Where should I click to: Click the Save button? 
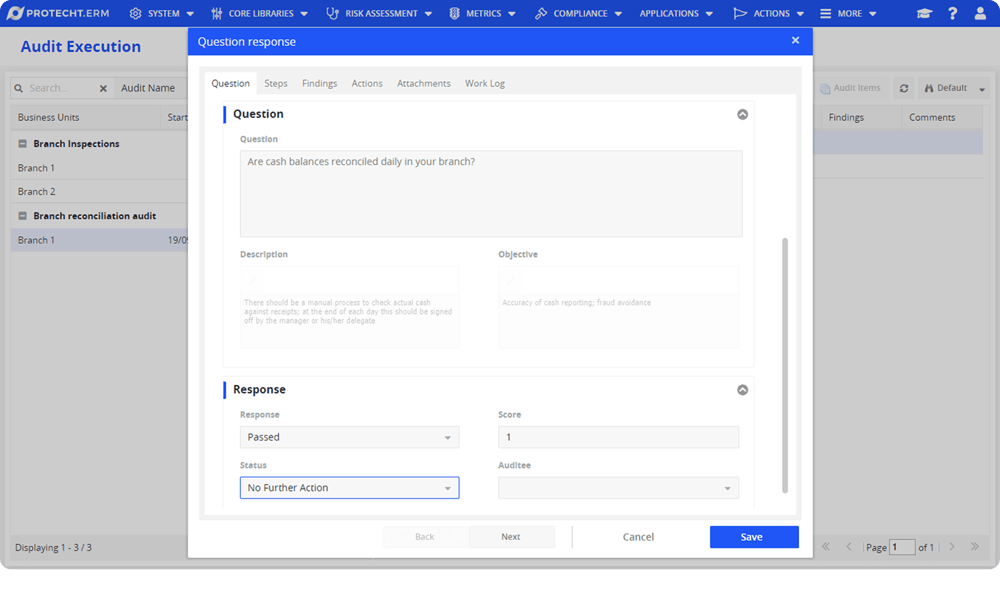click(753, 537)
